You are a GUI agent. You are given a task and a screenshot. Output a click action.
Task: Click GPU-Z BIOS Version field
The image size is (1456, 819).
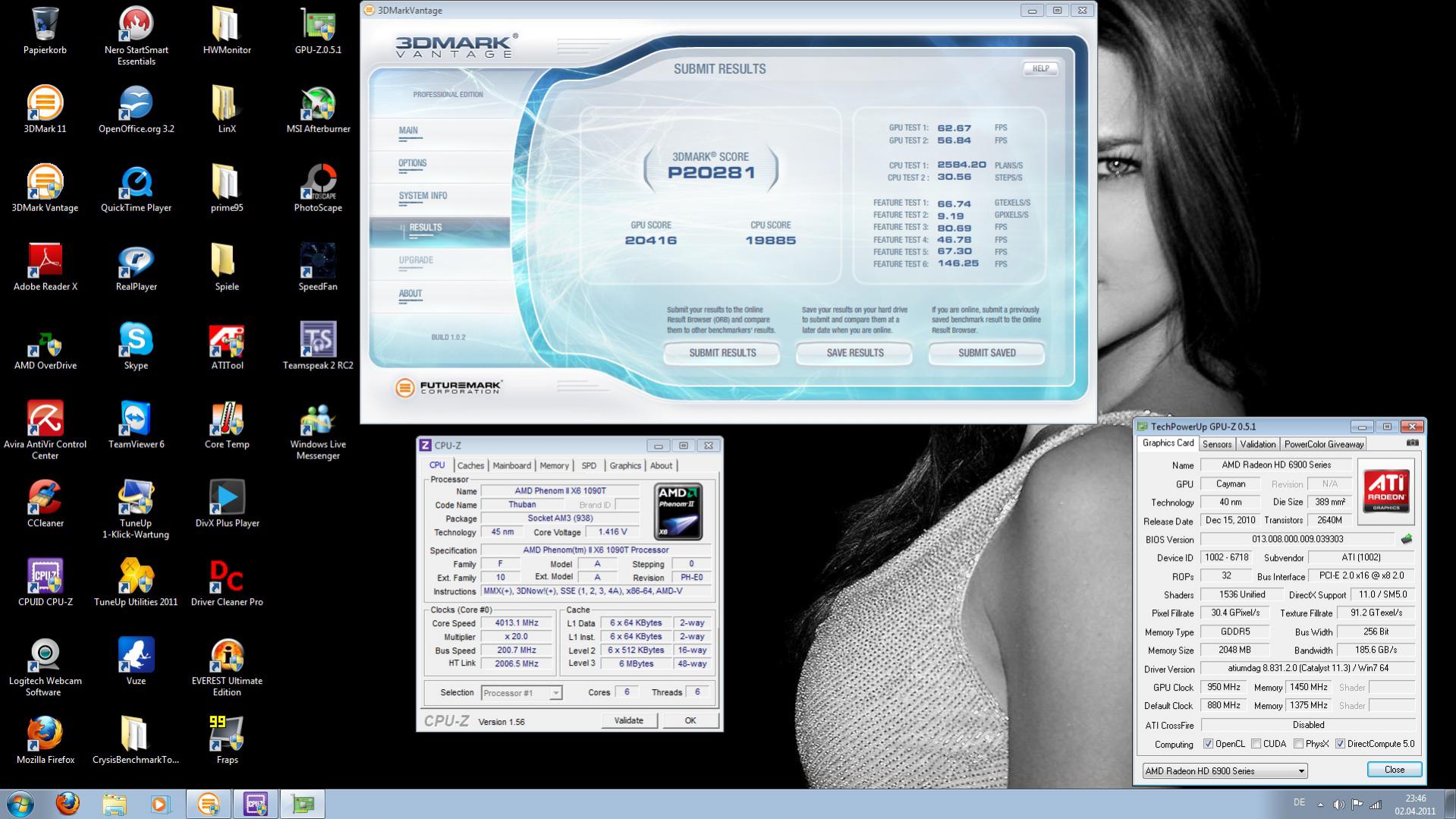coord(1297,540)
